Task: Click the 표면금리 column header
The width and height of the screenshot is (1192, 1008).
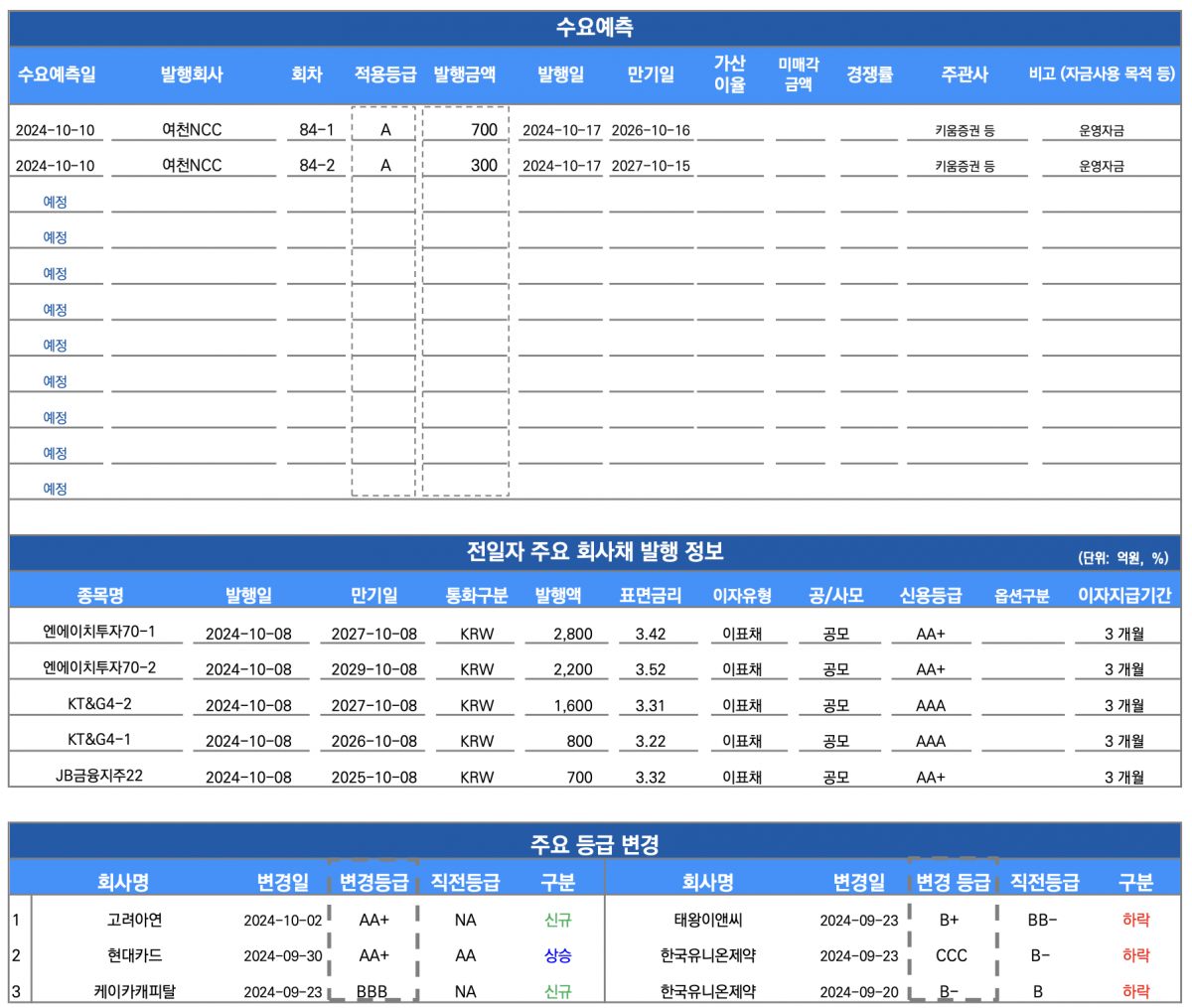Action: [x=651, y=596]
